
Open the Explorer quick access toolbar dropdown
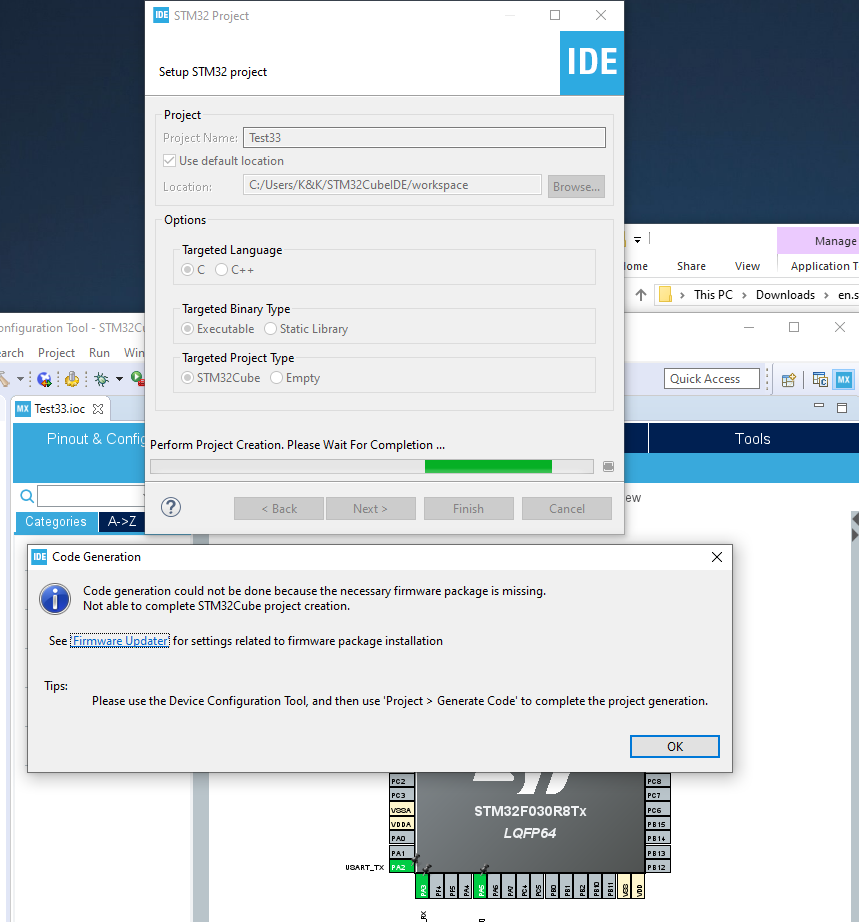(637, 239)
